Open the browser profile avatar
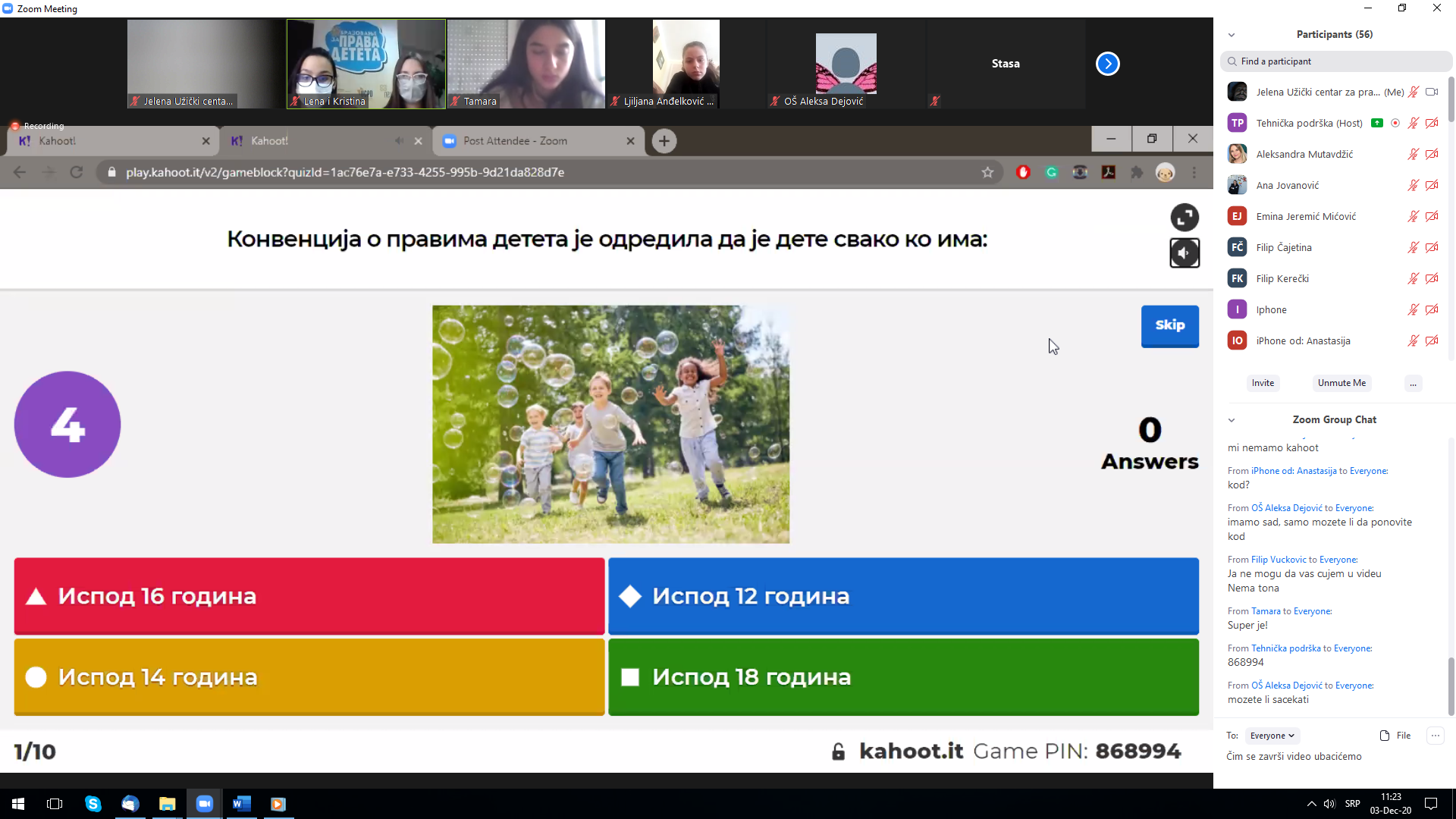1456x819 pixels. [x=1165, y=172]
